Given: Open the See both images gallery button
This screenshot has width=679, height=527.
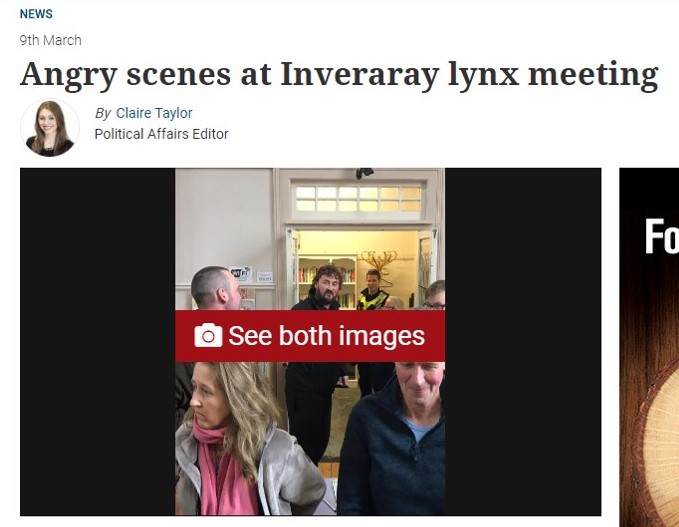Looking at the screenshot, I should pyautogui.click(x=310, y=336).
